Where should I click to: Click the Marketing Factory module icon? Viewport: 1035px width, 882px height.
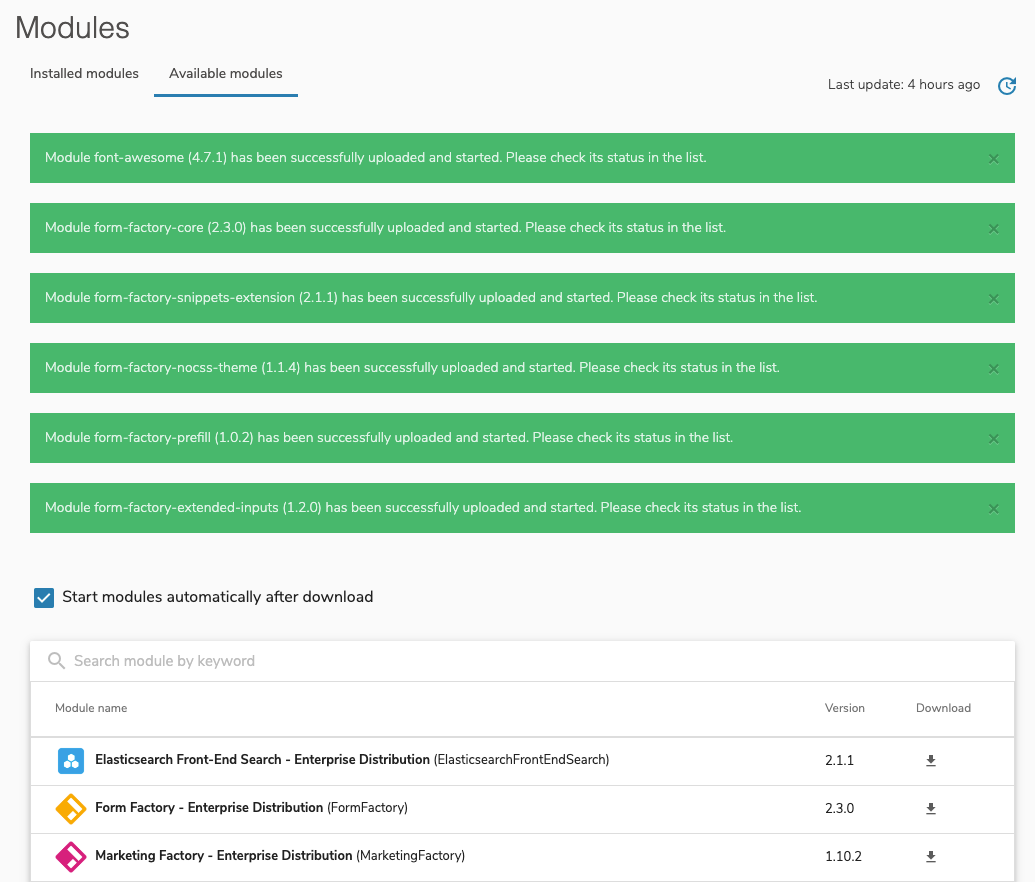70,856
